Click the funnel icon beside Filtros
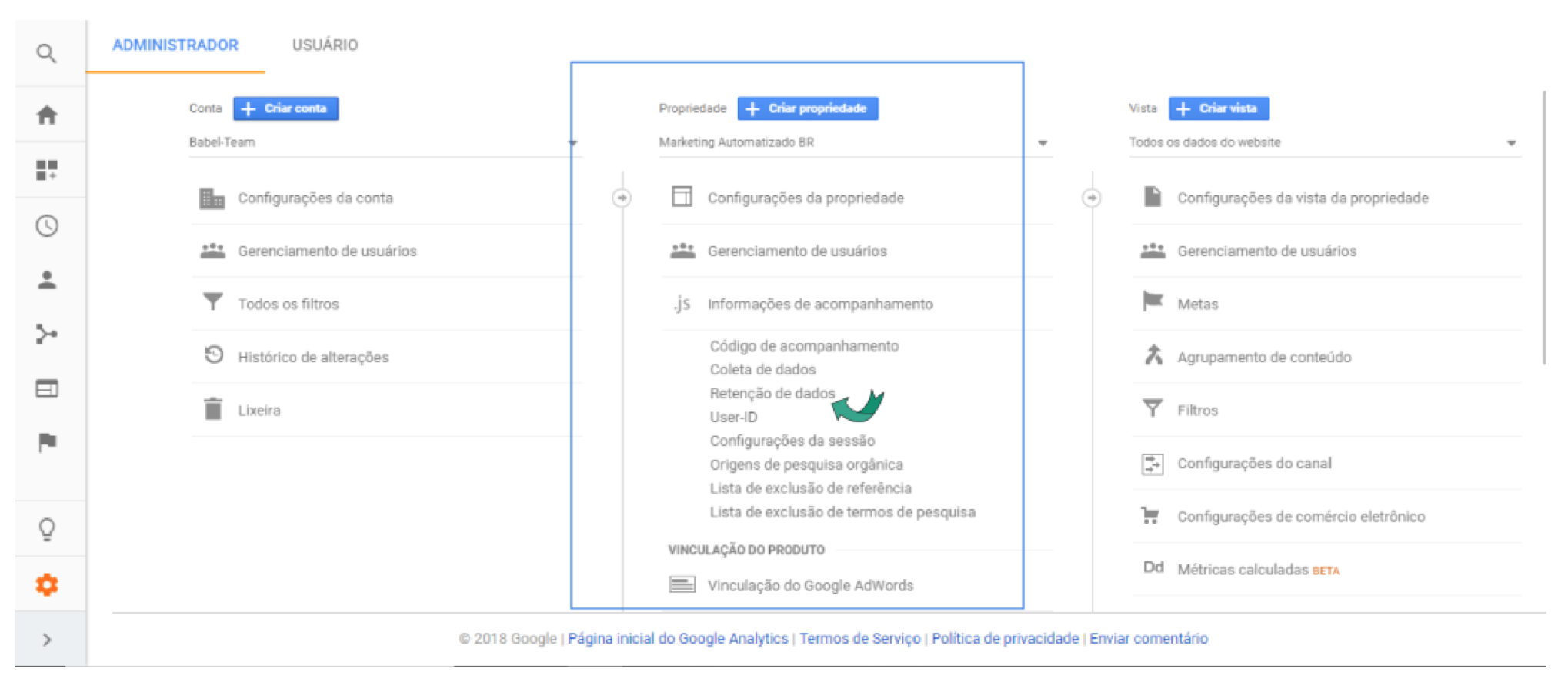The image size is (1568, 692). pos(1153,408)
